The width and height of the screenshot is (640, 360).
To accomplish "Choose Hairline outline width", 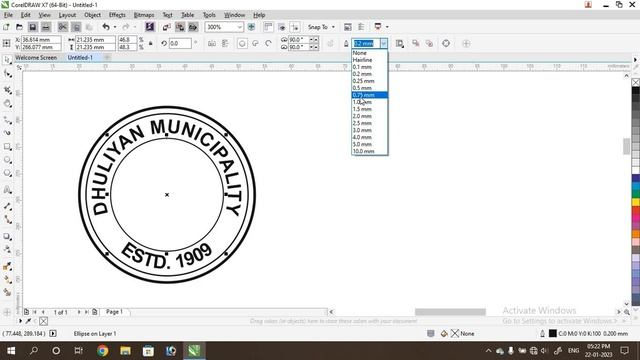I will tap(369, 60).
